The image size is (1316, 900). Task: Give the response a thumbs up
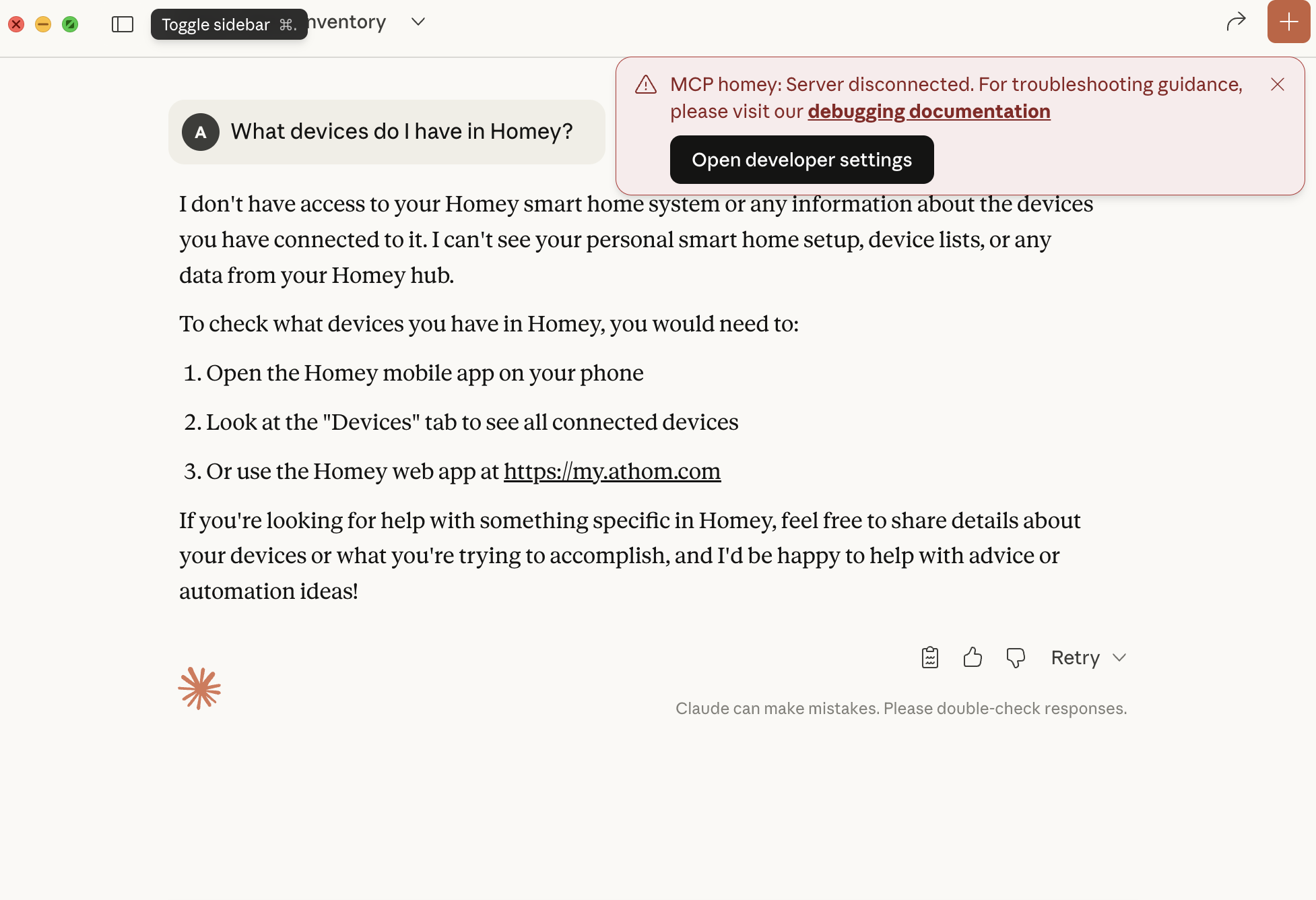(973, 657)
